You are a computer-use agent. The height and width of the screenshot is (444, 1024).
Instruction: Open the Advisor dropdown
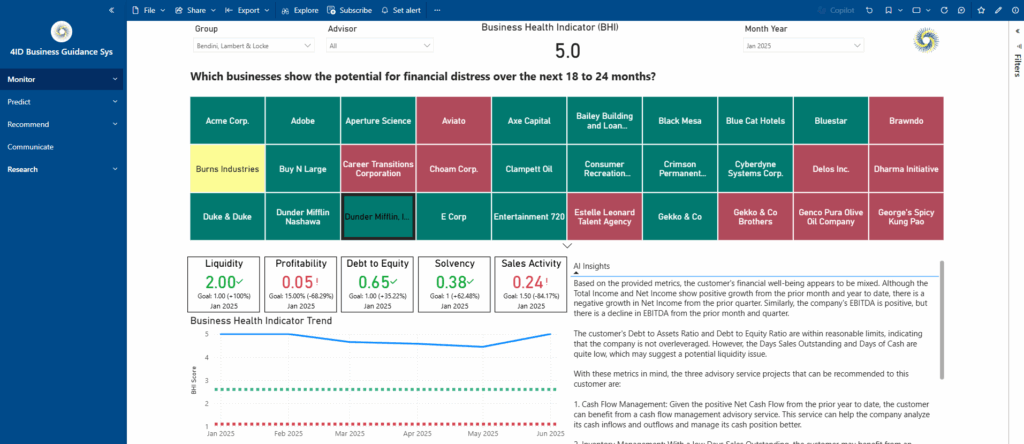(x=380, y=46)
